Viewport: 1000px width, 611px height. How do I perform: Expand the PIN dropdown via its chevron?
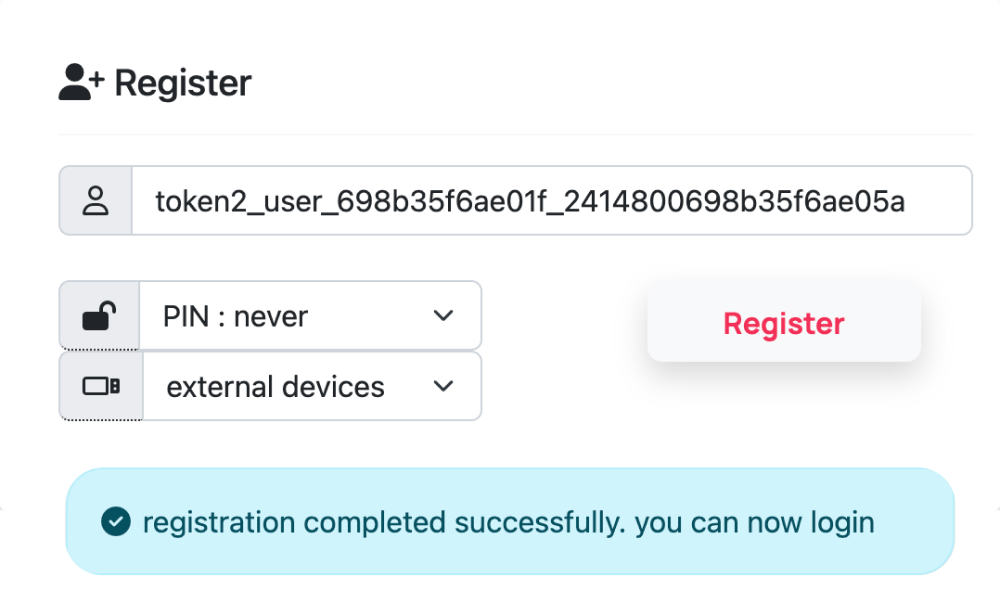443,315
